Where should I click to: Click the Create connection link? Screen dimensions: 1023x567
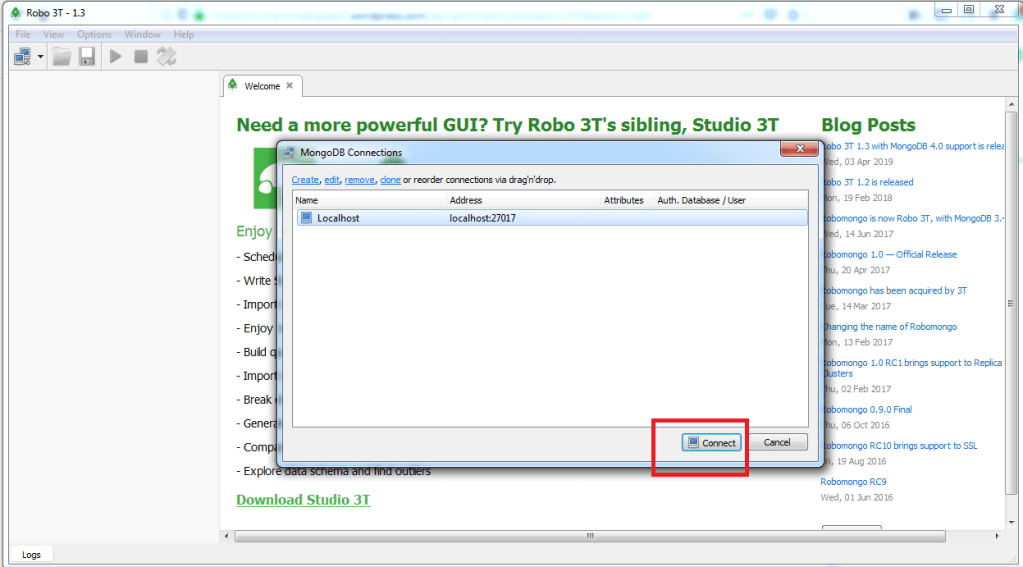coord(305,180)
